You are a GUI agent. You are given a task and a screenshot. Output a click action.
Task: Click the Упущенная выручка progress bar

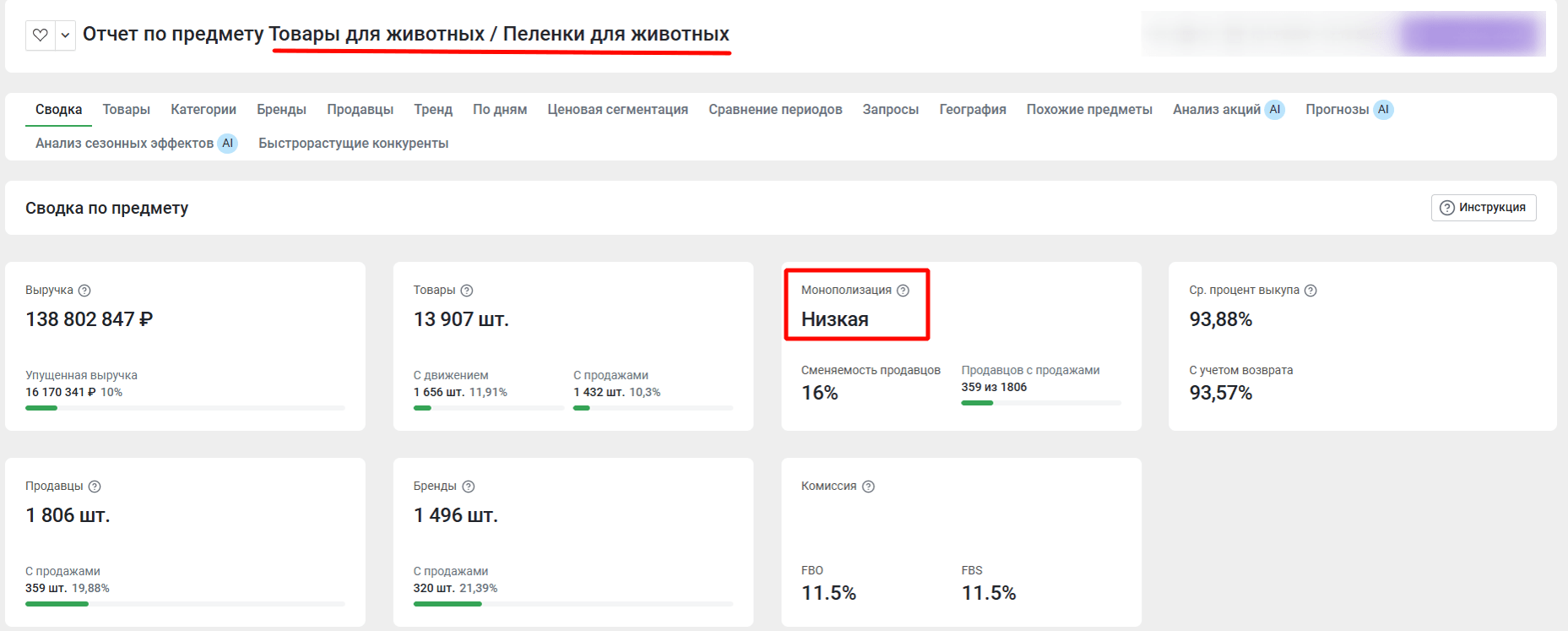point(185,408)
